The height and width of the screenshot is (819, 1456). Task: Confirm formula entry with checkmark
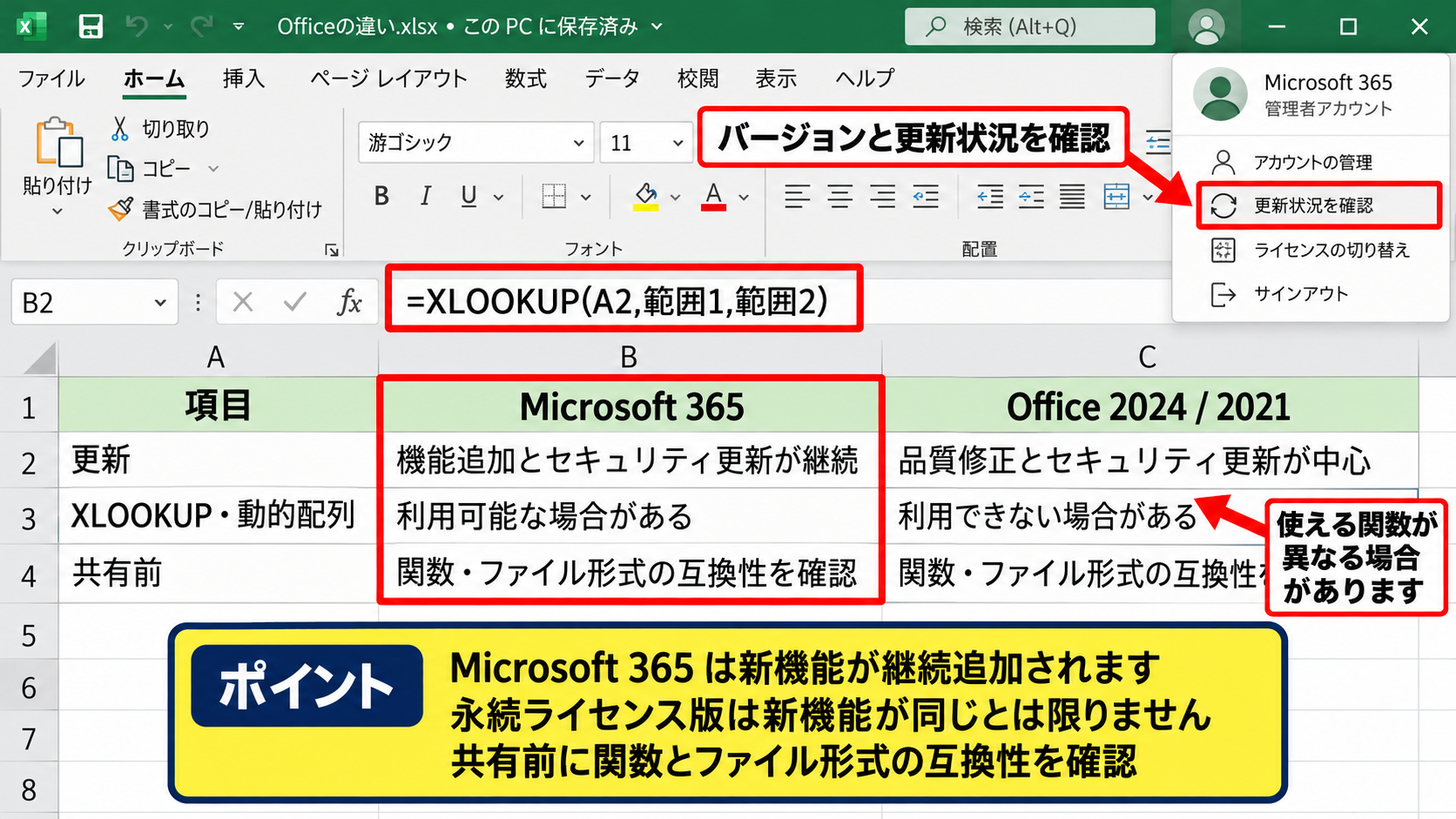tap(295, 302)
